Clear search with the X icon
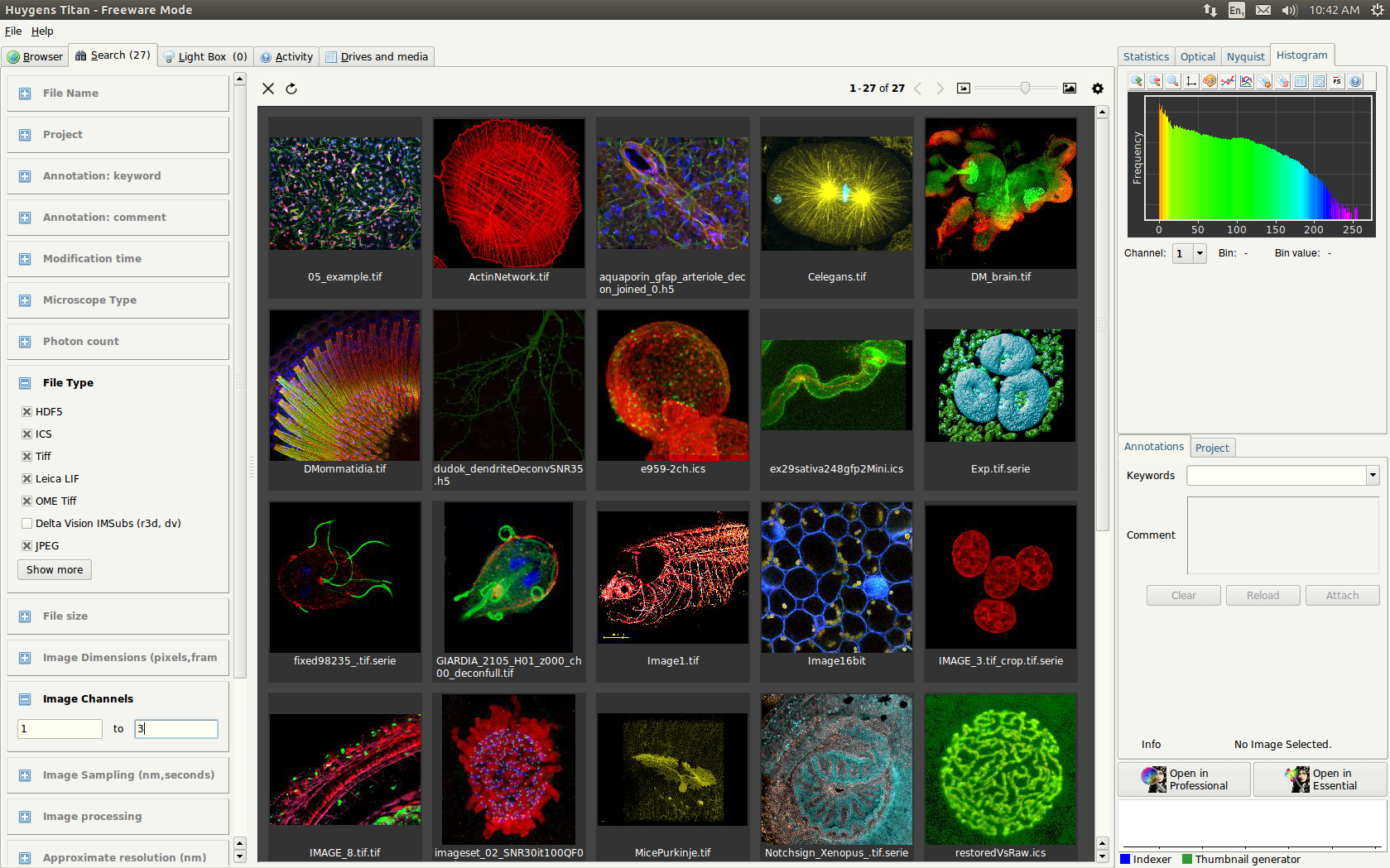Image resolution: width=1390 pixels, height=868 pixels. [268, 89]
